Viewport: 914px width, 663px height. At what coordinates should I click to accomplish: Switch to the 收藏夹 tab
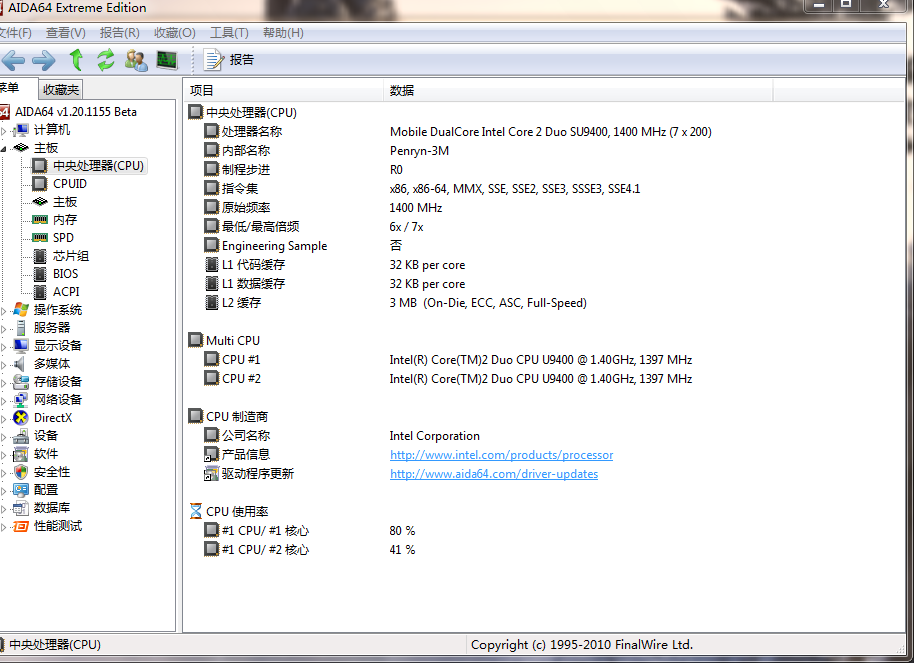click(x=61, y=89)
